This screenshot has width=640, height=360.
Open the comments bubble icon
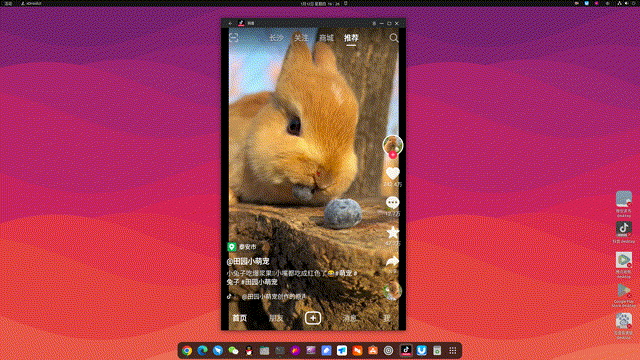coord(392,202)
